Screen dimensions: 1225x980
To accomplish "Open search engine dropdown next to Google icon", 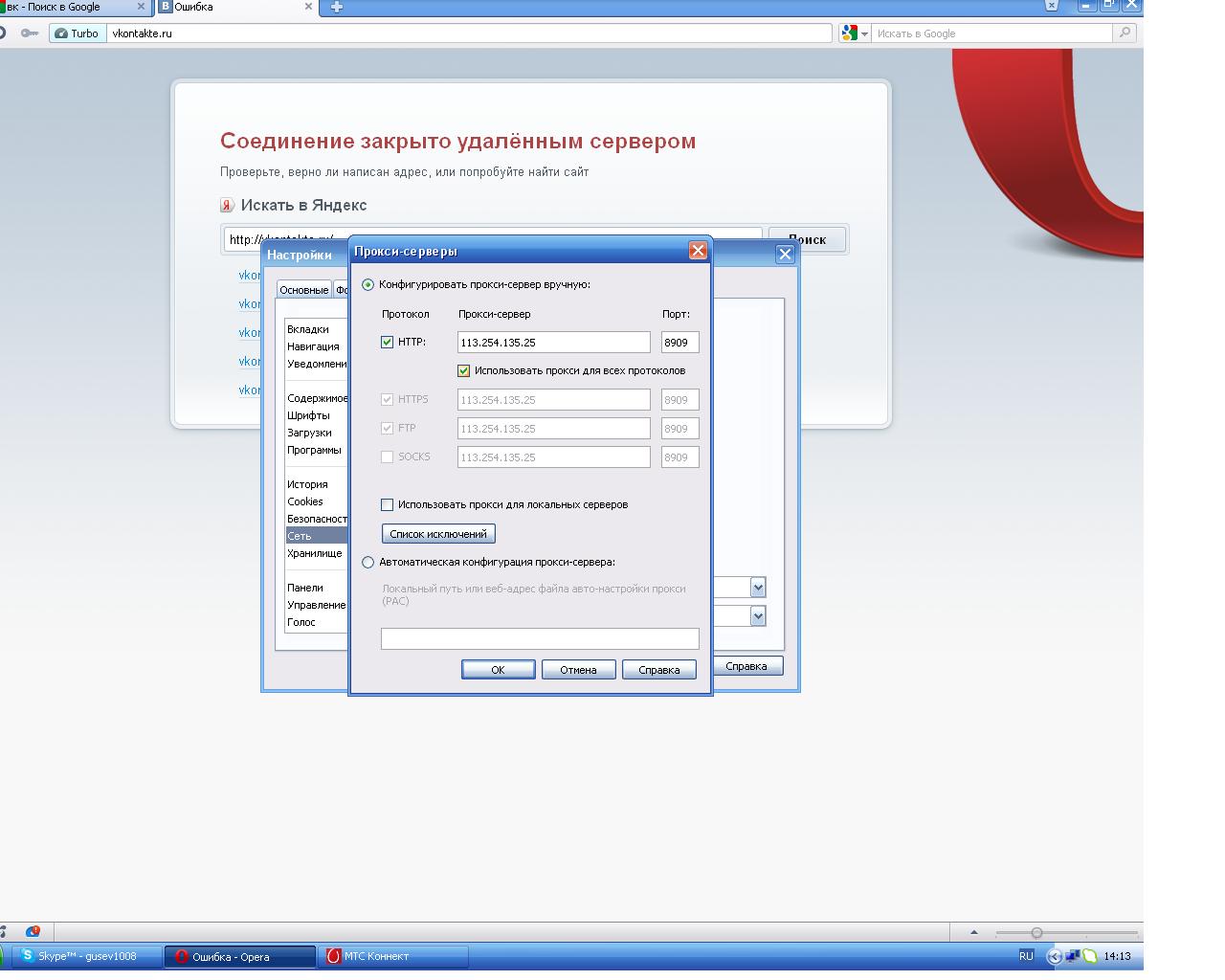I will pyautogui.click(x=864, y=33).
